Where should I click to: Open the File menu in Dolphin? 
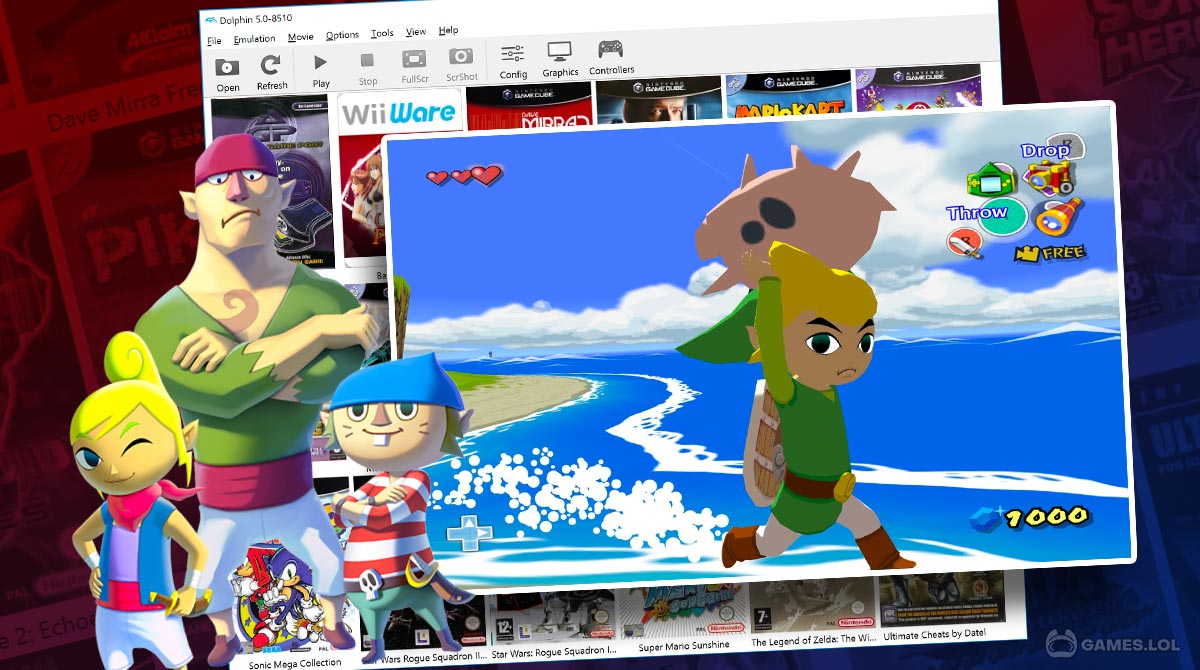pyautogui.click(x=214, y=41)
